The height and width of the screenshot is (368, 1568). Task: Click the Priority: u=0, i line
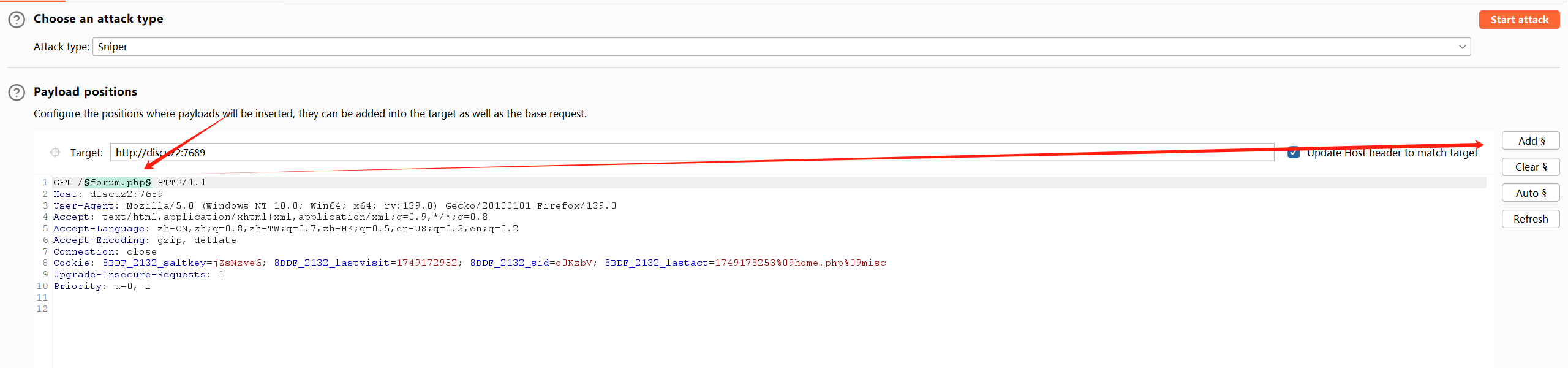(x=102, y=286)
